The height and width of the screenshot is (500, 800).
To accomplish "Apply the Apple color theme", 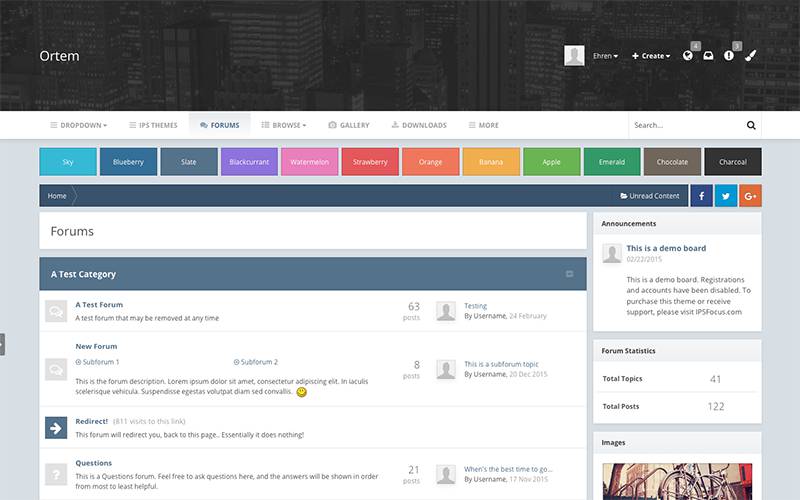I will pyautogui.click(x=552, y=162).
